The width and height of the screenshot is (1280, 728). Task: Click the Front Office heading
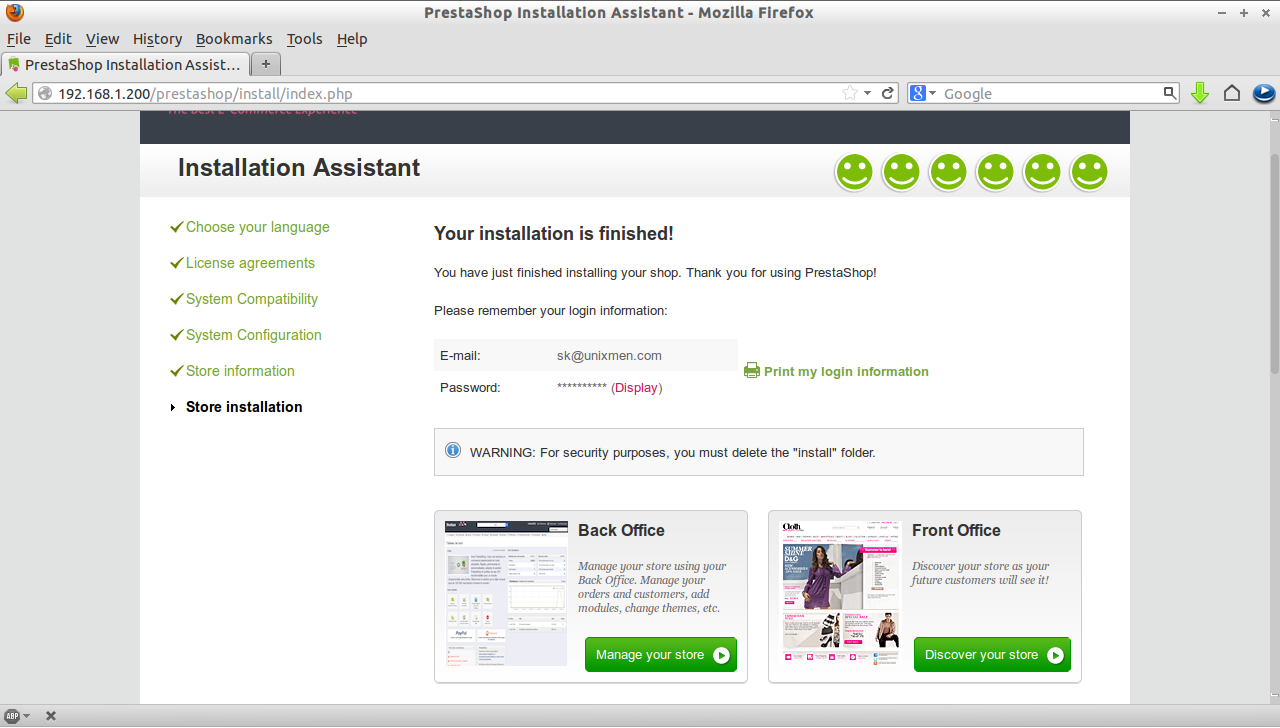pos(956,530)
